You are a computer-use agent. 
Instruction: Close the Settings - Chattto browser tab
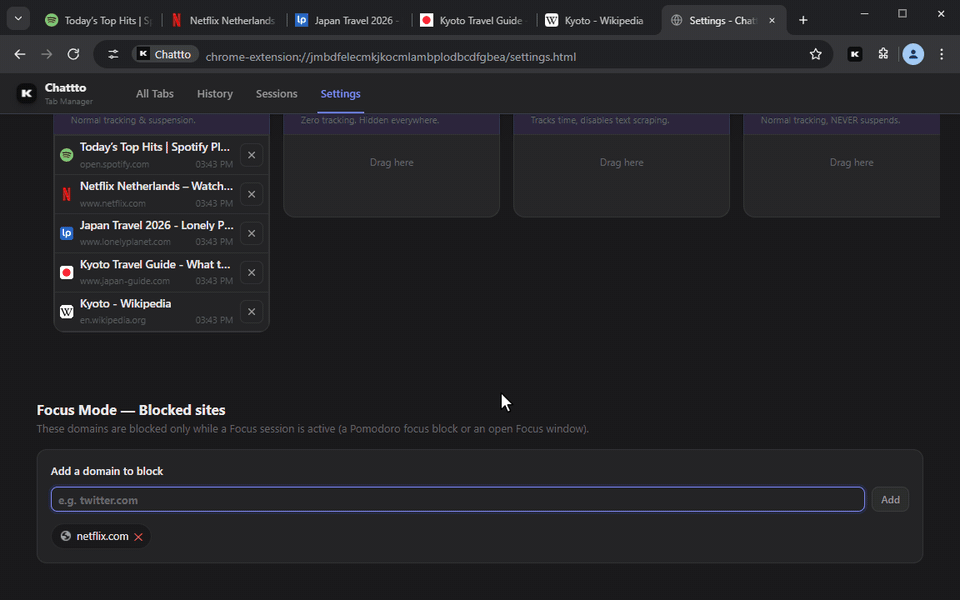[772, 20]
